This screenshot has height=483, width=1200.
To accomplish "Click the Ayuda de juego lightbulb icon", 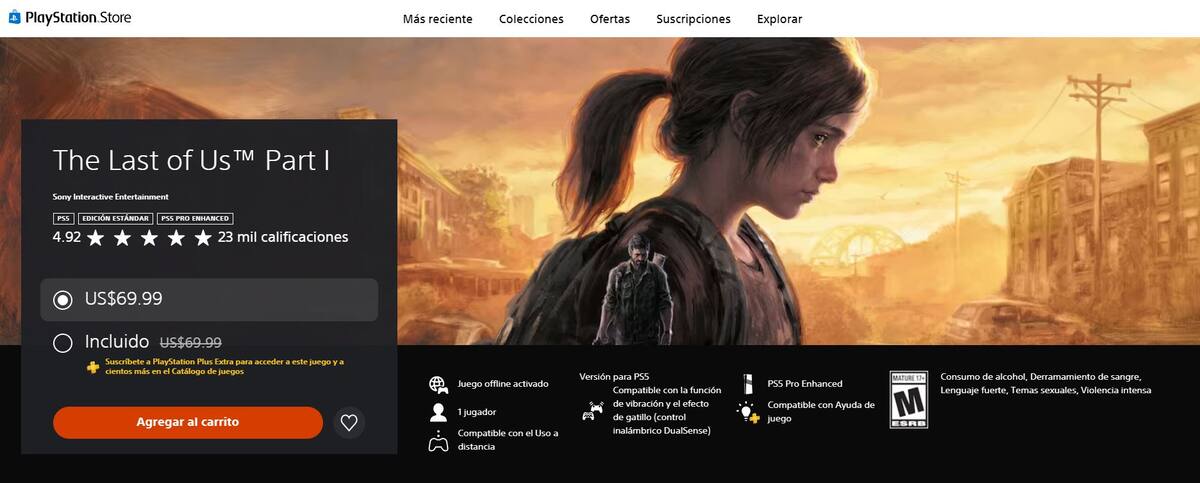I will [x=748, y=412].
